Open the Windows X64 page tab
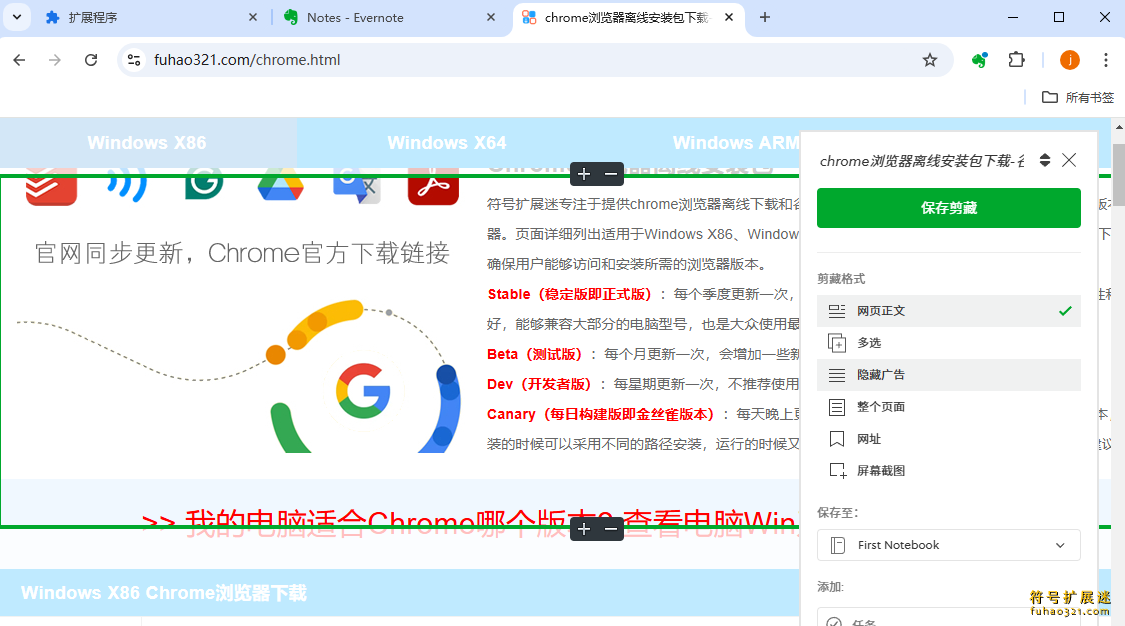The width and height of the screenshot is (1125, 626). click(447, 143)
